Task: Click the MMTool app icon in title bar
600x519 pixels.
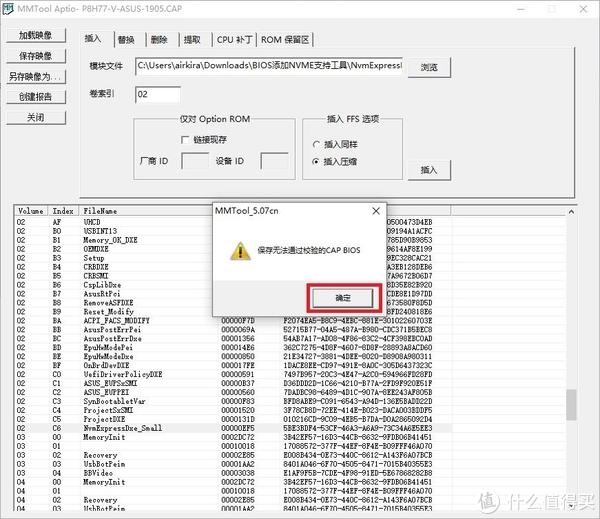Action: [8, 8]
